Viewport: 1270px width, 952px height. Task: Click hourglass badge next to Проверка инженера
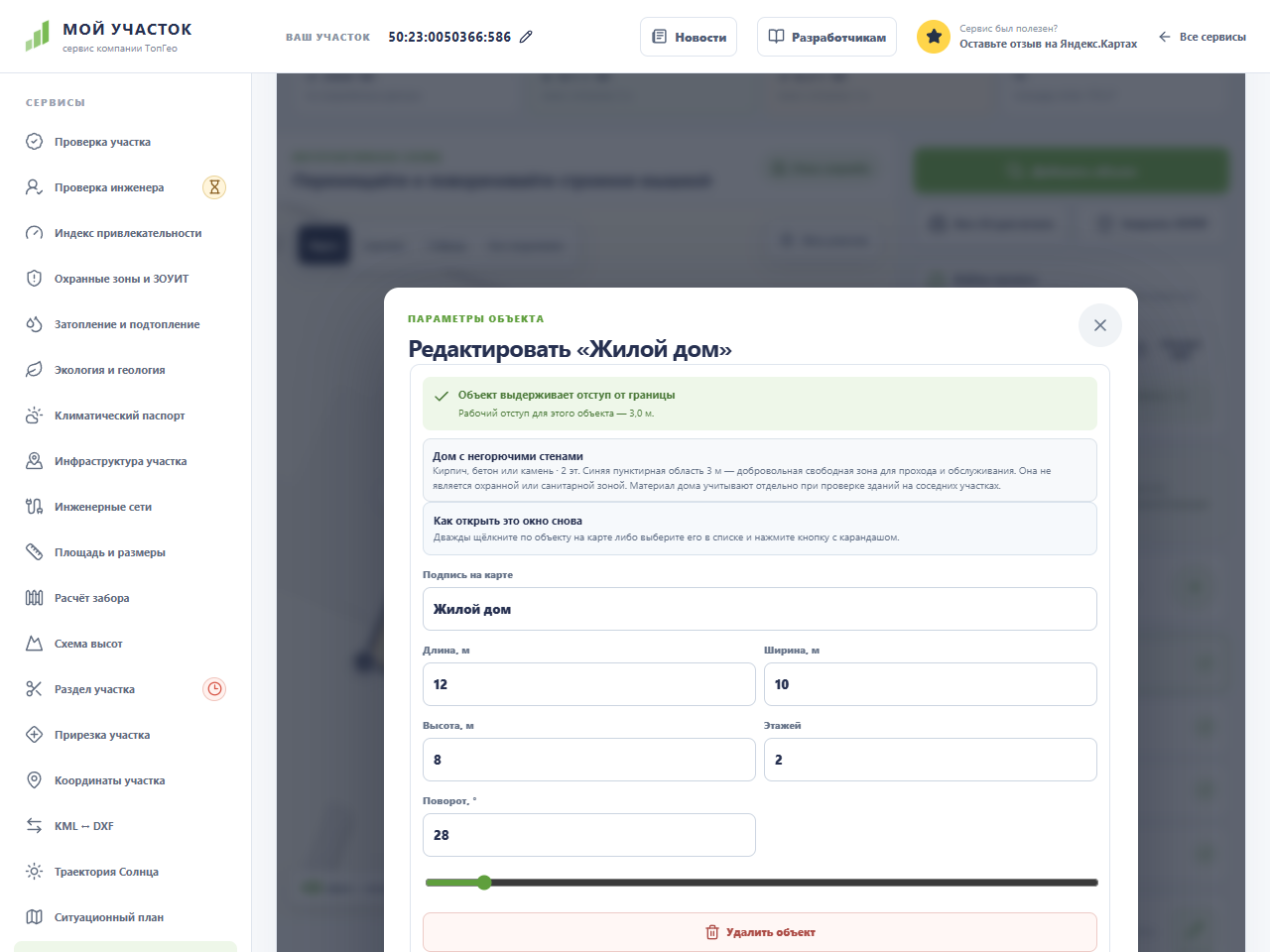[214, 187]
